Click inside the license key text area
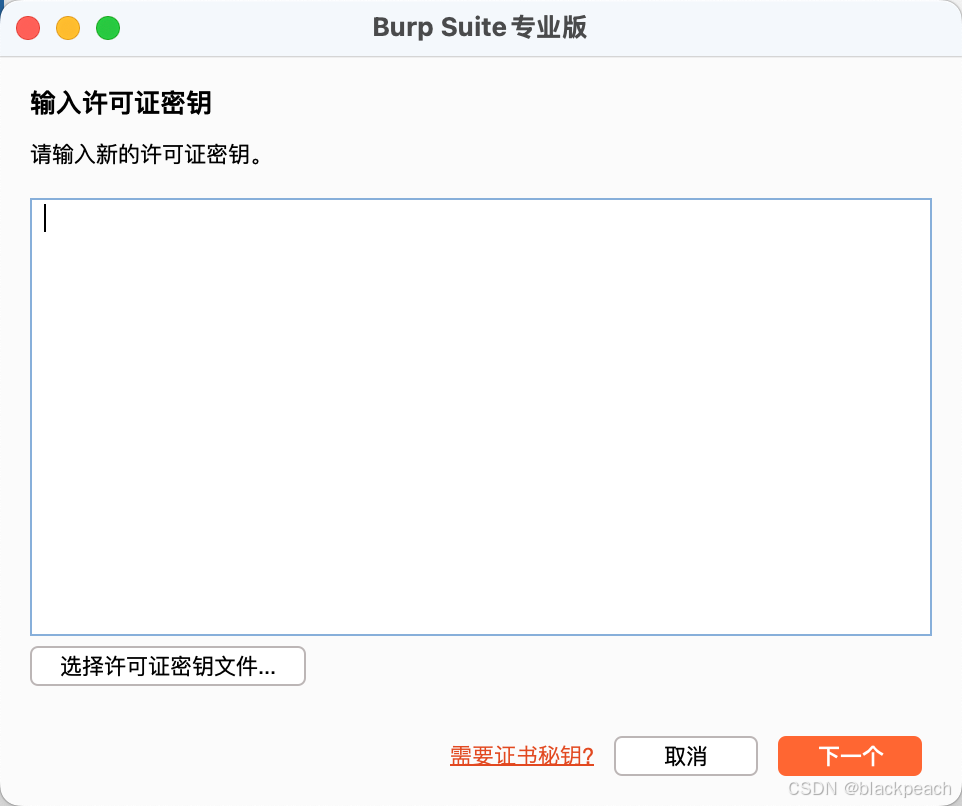Image resolution: width=962 pixels, height=806 pixels. 480,416
